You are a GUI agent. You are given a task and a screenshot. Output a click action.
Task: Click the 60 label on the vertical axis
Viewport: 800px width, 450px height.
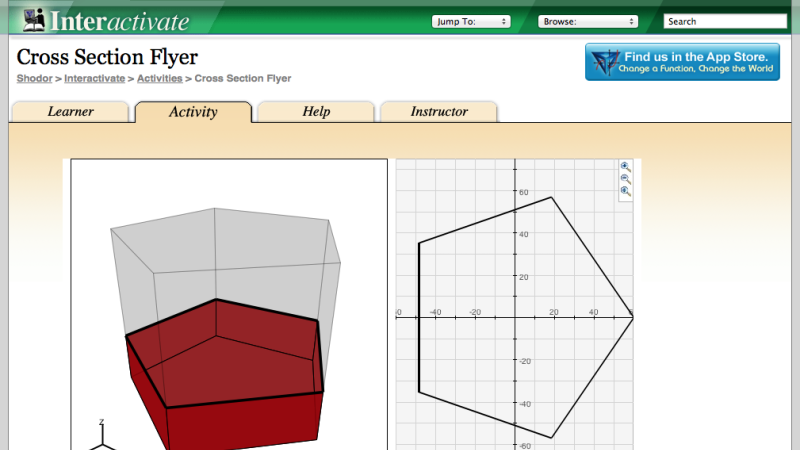523,192
